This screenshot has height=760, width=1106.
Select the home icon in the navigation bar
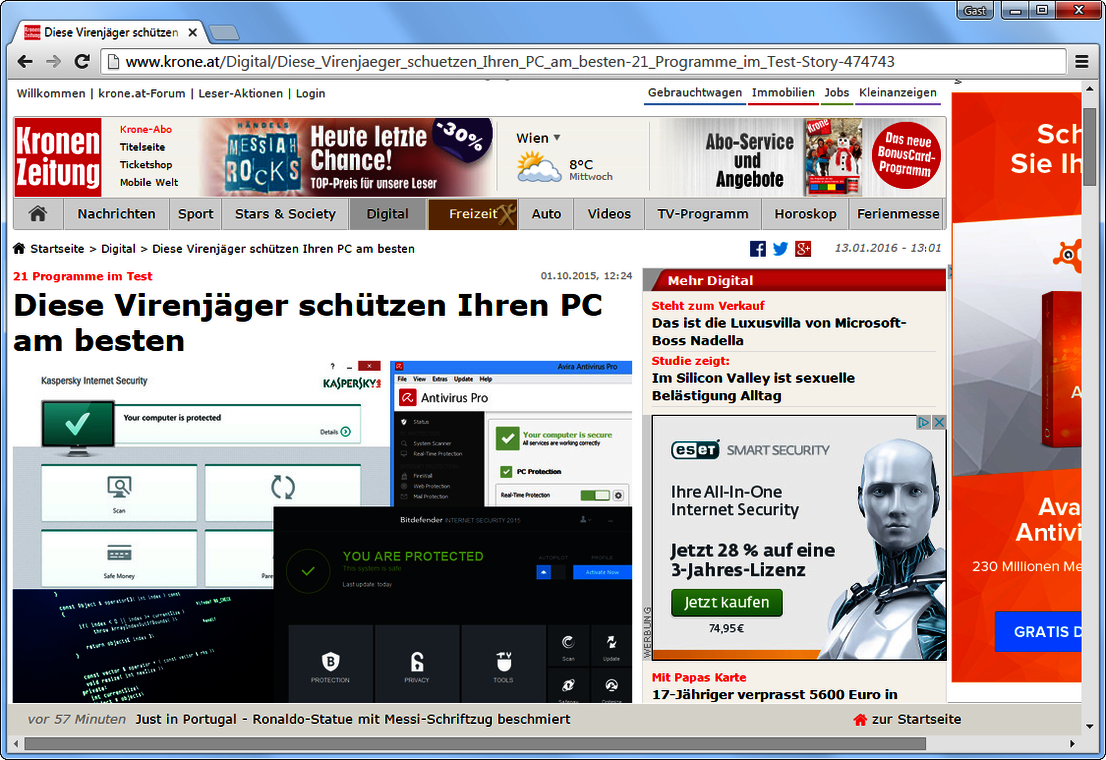[x=37, y=213]
